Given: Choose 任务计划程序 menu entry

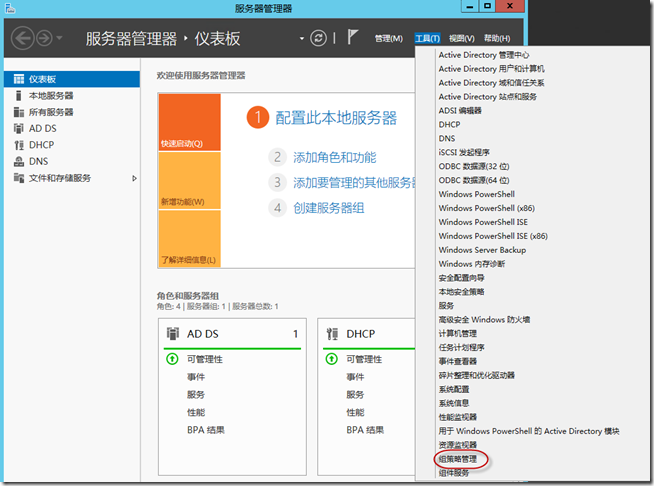Looking at the screenshot, I should pos(461,348).
